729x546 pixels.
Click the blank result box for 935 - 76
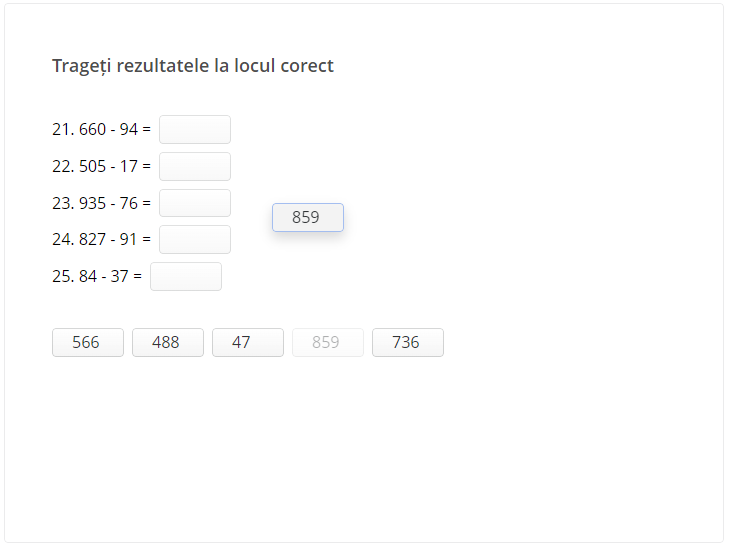coord(195,203)
